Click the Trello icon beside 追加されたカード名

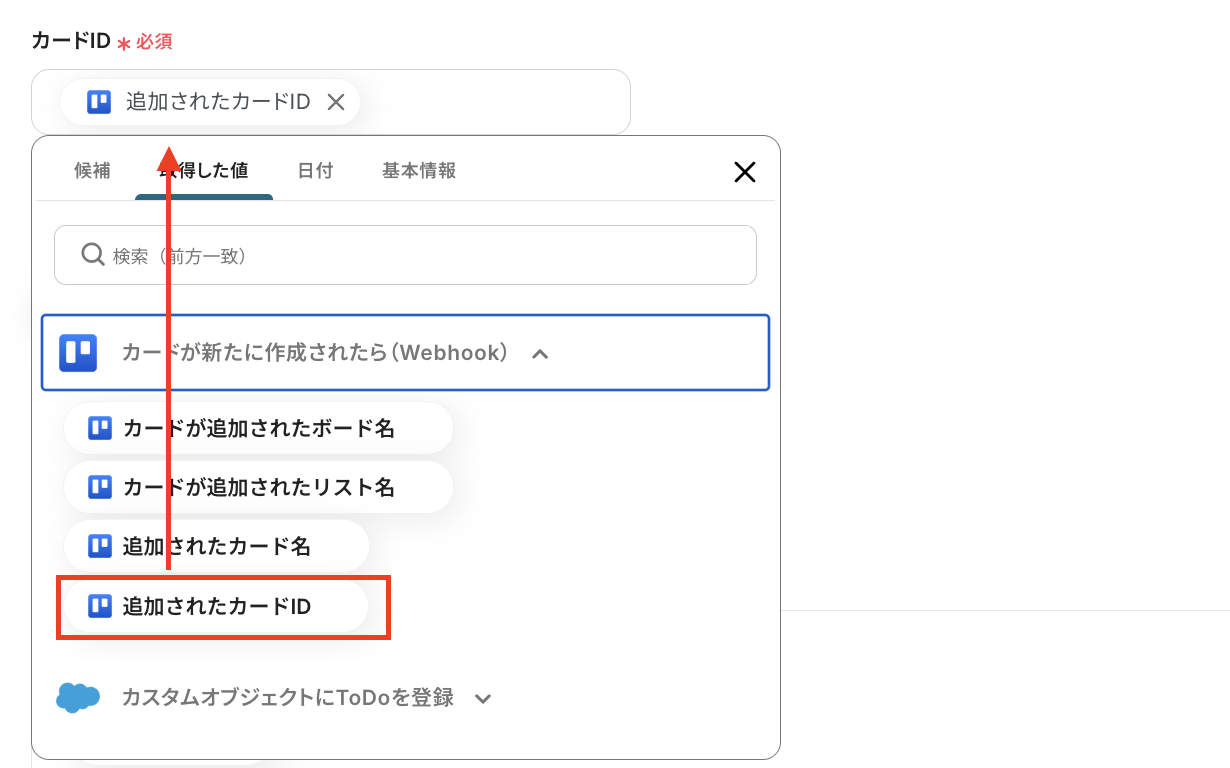[x=99, y=546]
